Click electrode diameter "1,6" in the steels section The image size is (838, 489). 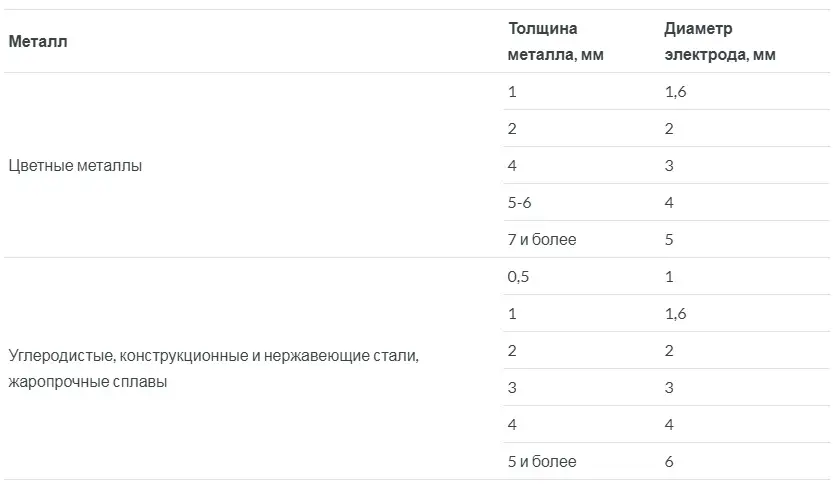tap(675, 314)
